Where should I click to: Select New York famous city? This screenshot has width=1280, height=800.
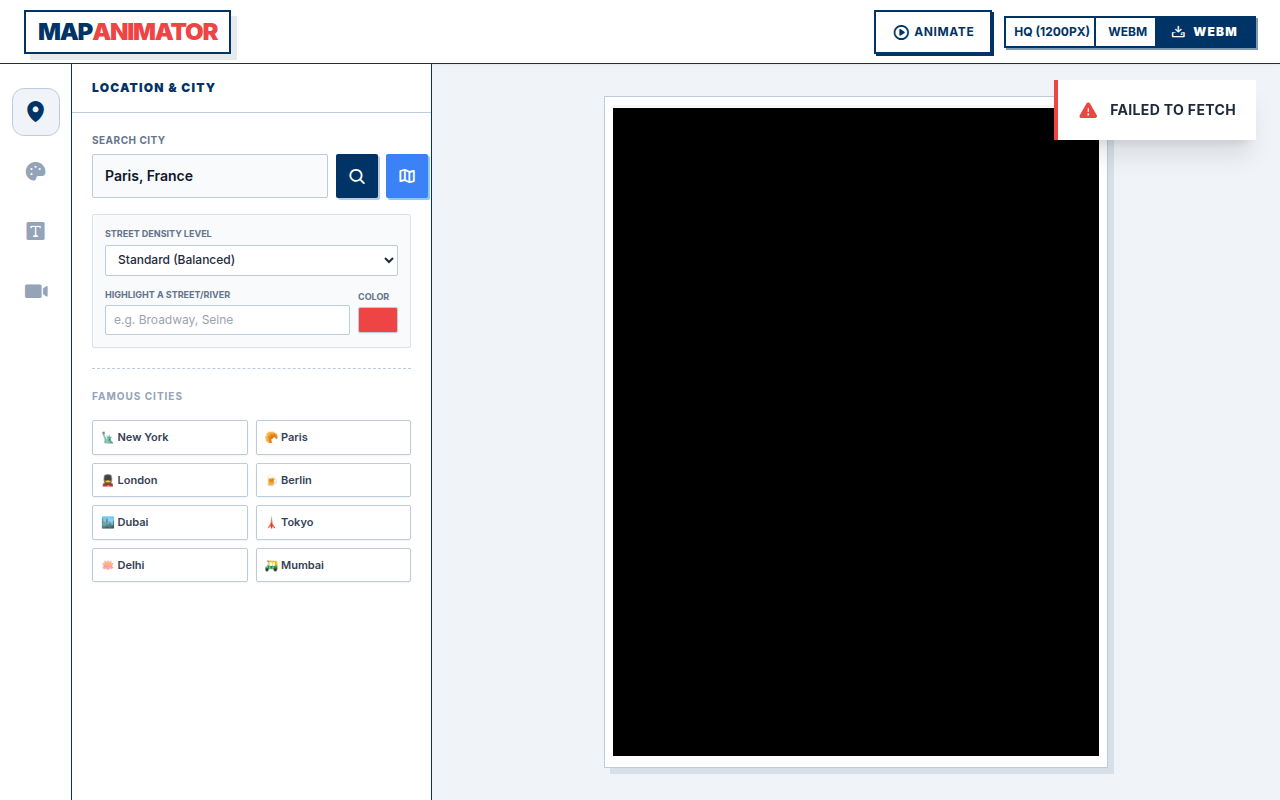point(170,437)
